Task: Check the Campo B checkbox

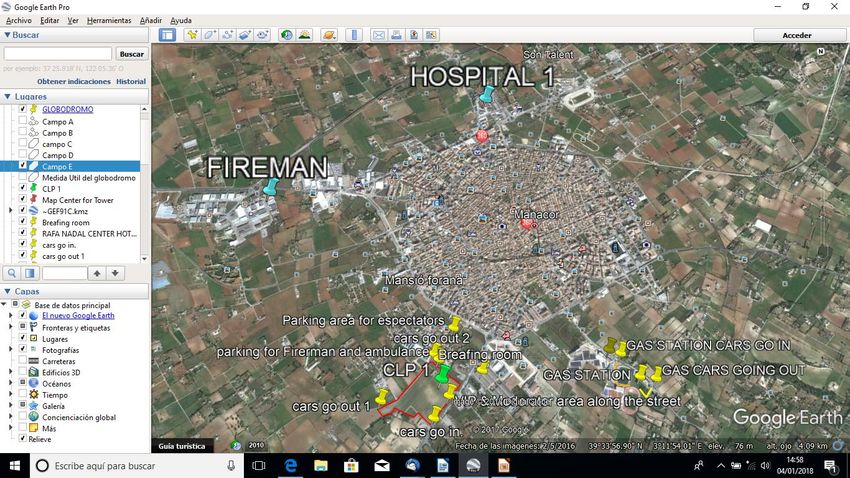Action: pyautogui.click(x=22, y=132)
